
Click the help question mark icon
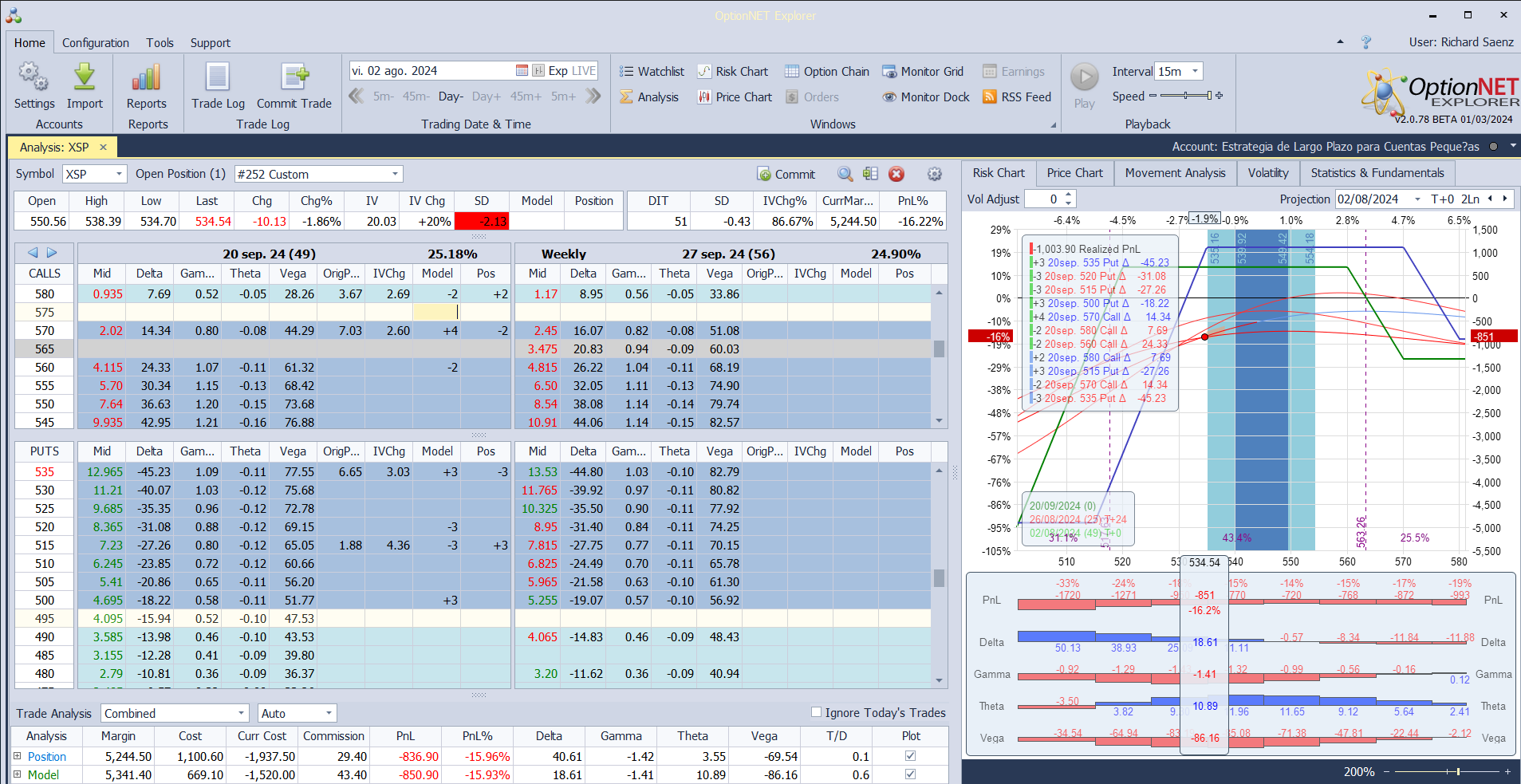[x=1366, y=42]
